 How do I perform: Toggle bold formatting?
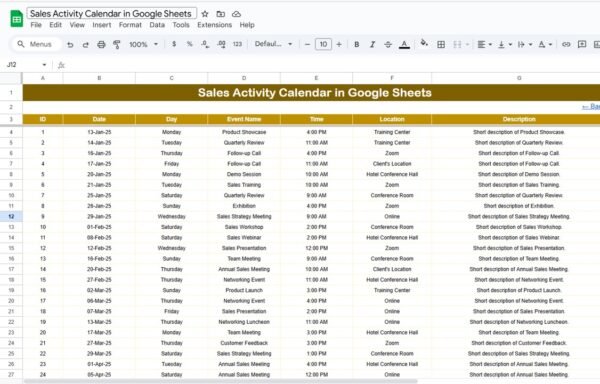click(x=357, y=44)
